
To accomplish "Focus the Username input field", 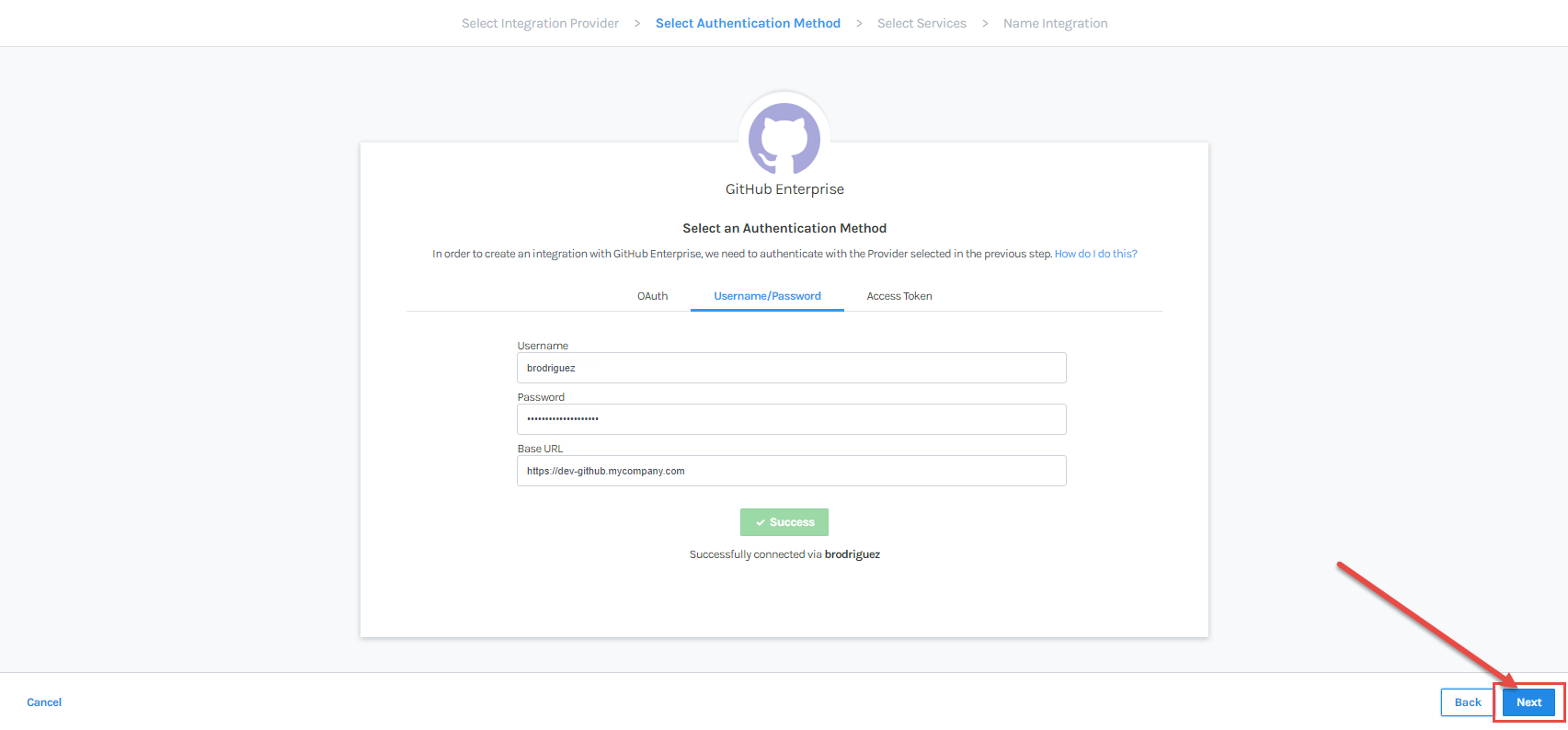I will tap(791, 368).
